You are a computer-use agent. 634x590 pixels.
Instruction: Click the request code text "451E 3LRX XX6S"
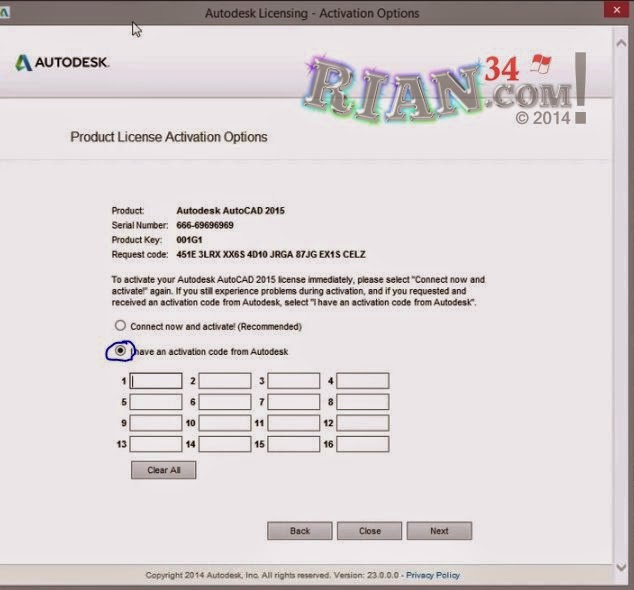coord(210,254)
